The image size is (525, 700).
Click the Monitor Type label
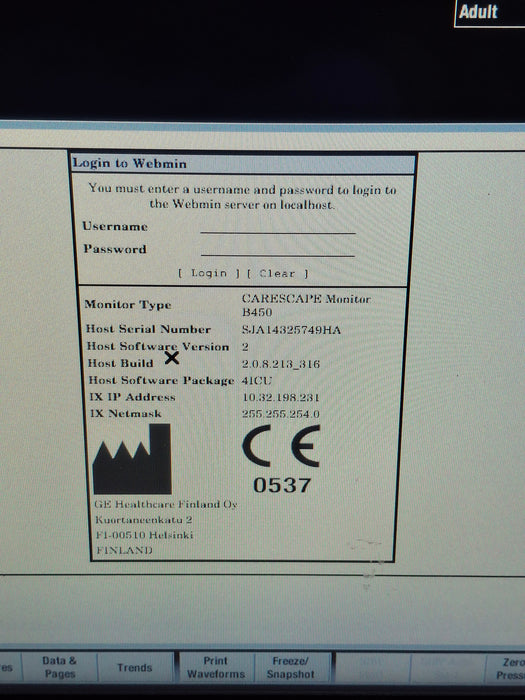(128, 304)
